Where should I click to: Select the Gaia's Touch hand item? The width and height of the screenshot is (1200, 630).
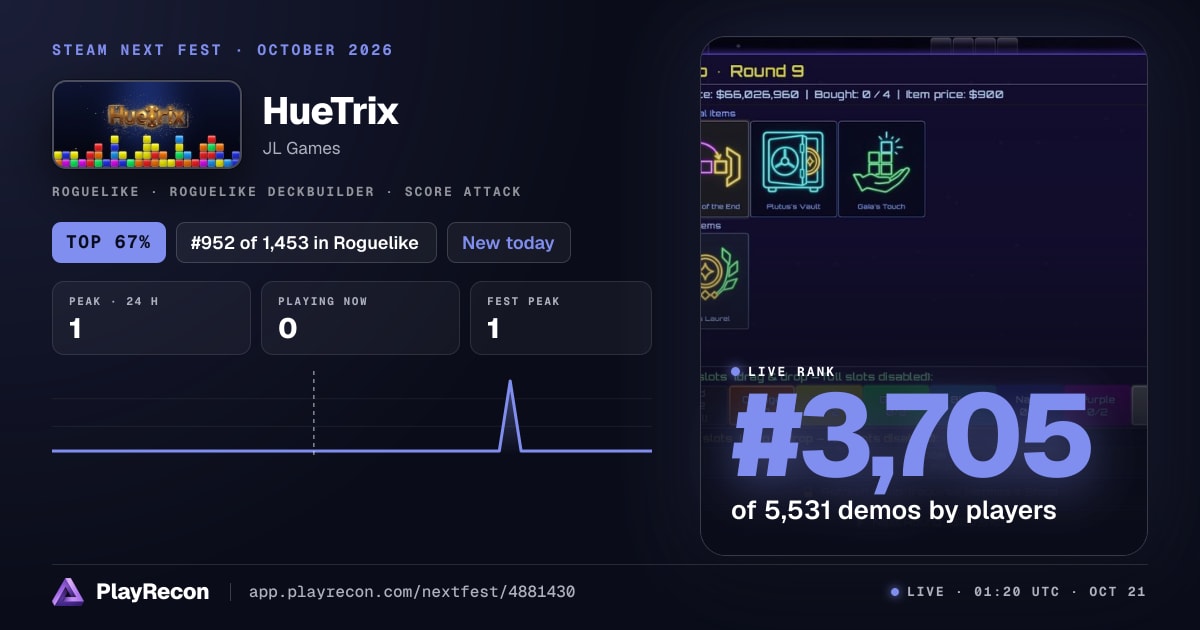[881, 169]
